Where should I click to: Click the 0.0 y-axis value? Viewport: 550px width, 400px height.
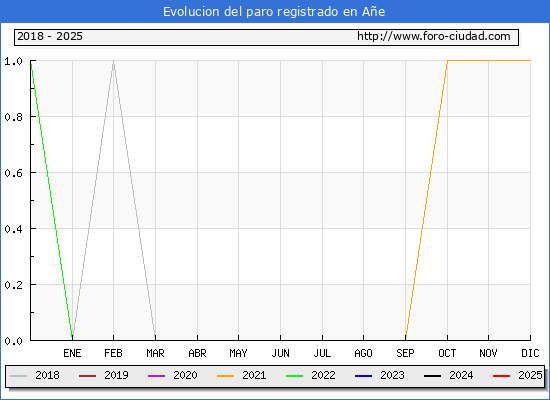(13, 341)
